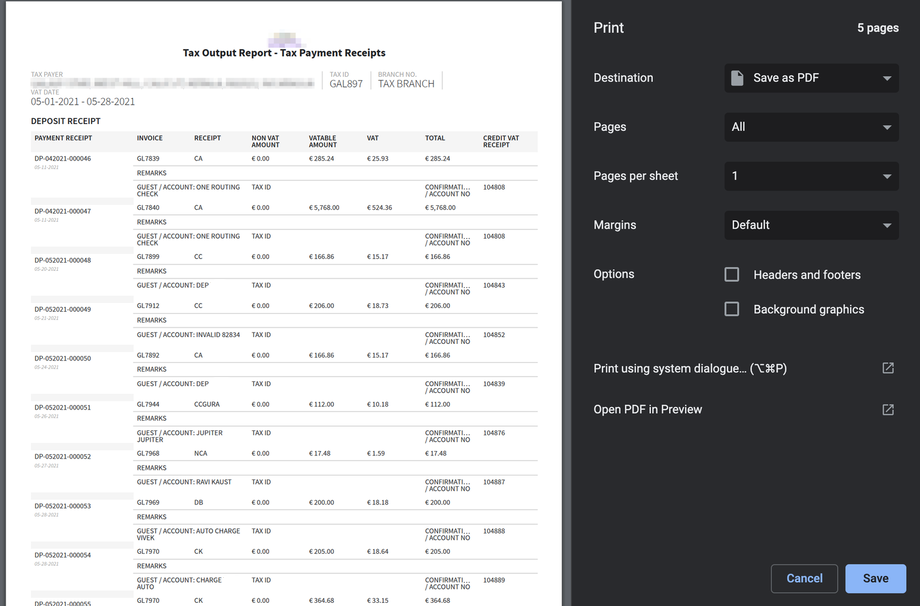Click Open PDF in Preview
This screenshot has height=606, width=920.
[x=647, y=409]
